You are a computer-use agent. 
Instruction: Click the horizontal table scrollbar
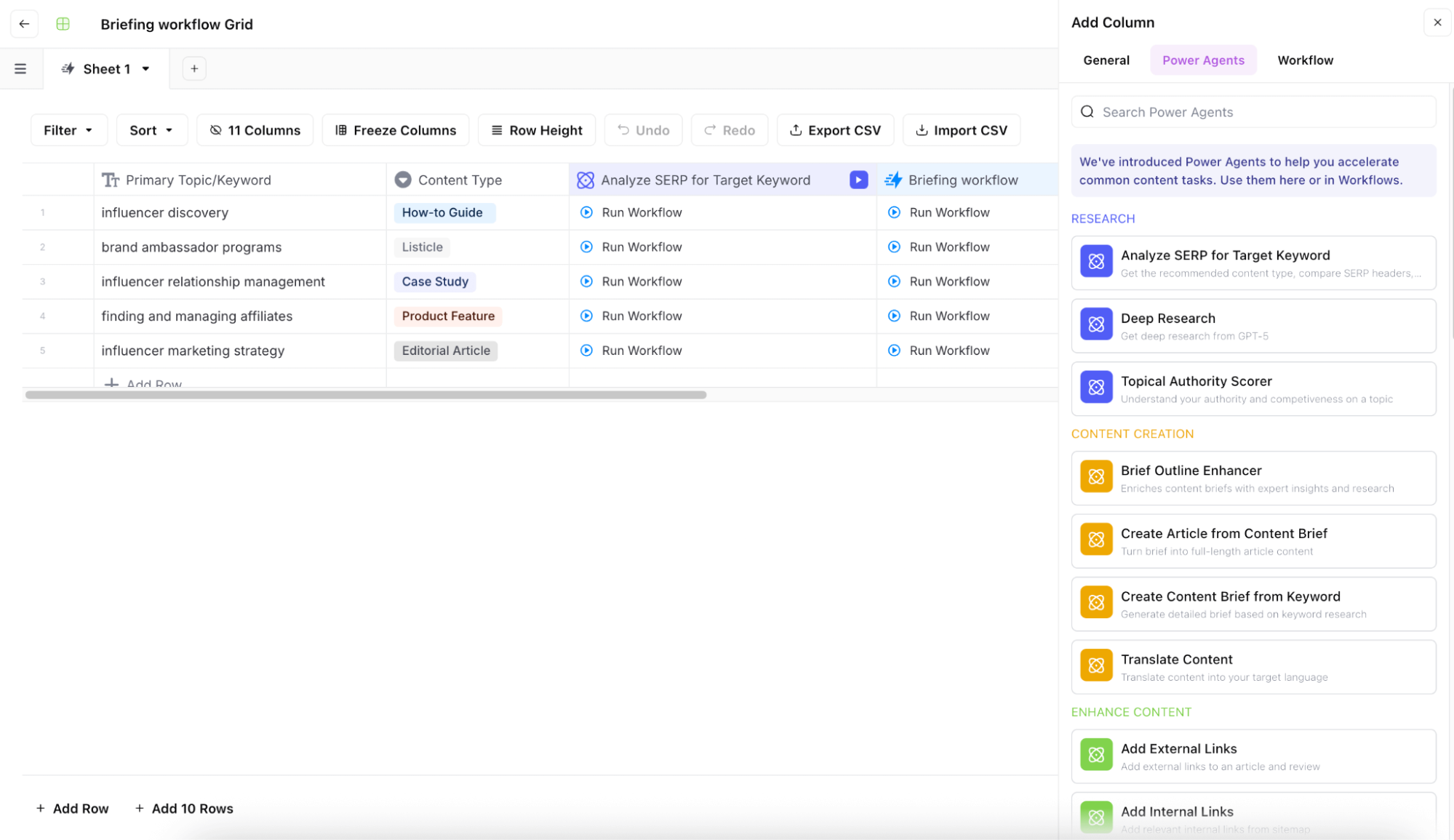click(x=366, y=395)
